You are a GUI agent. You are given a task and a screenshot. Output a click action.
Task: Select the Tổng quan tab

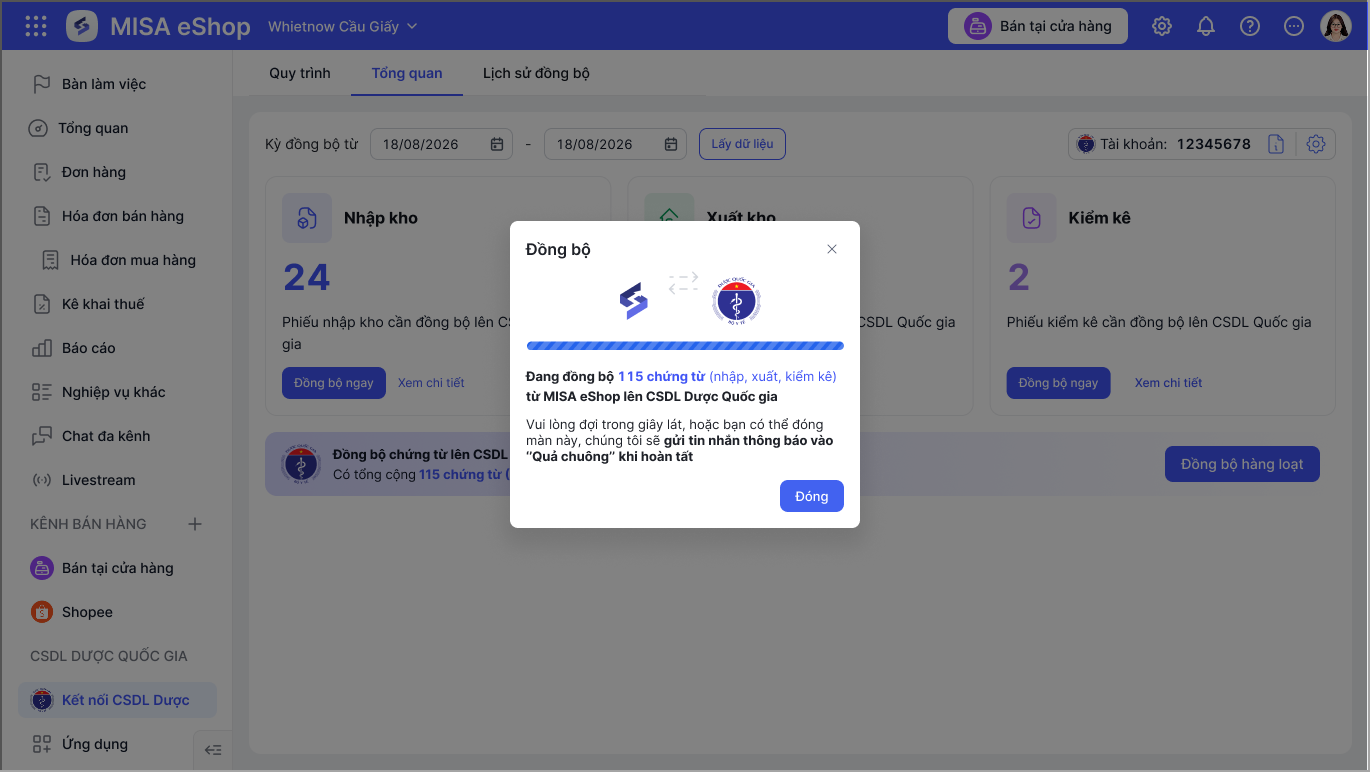click(x=407, y=73)
